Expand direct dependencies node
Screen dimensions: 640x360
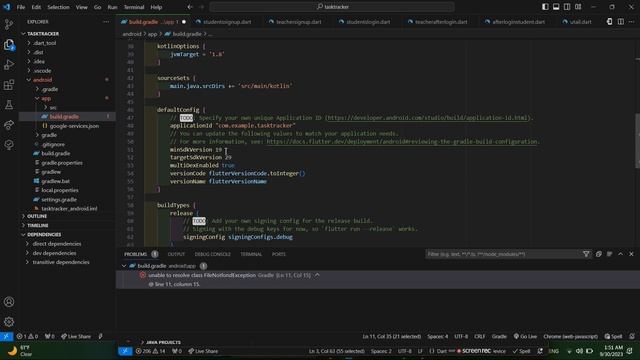(x=57, y=244)
